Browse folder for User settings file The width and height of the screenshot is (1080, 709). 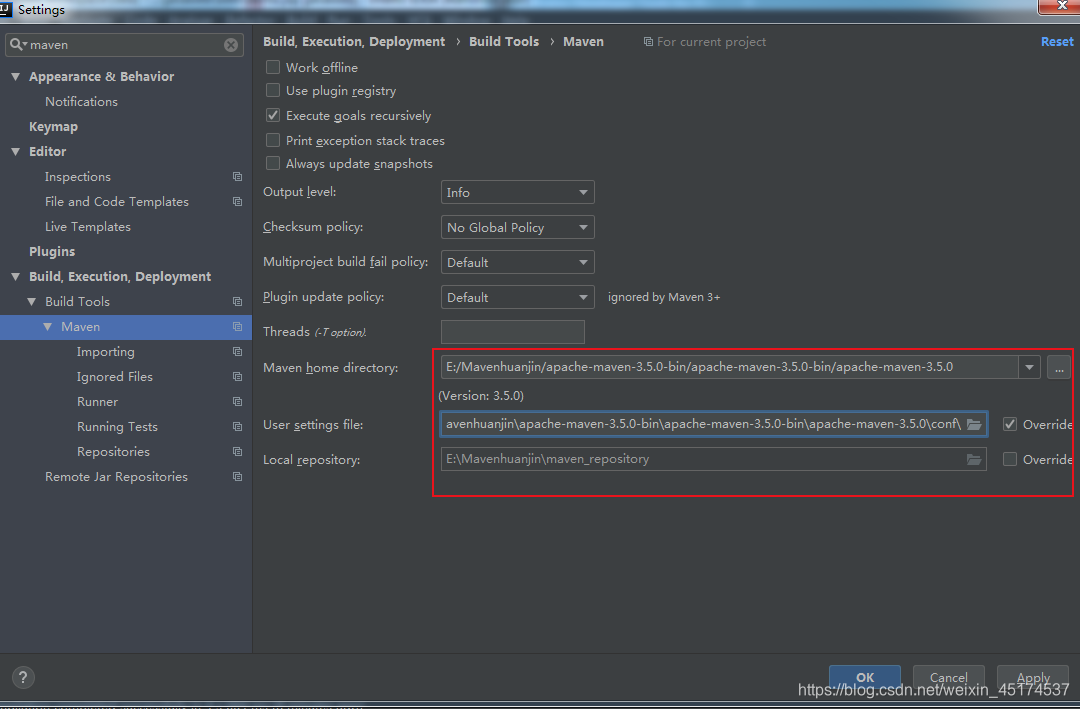click(974, 424)
